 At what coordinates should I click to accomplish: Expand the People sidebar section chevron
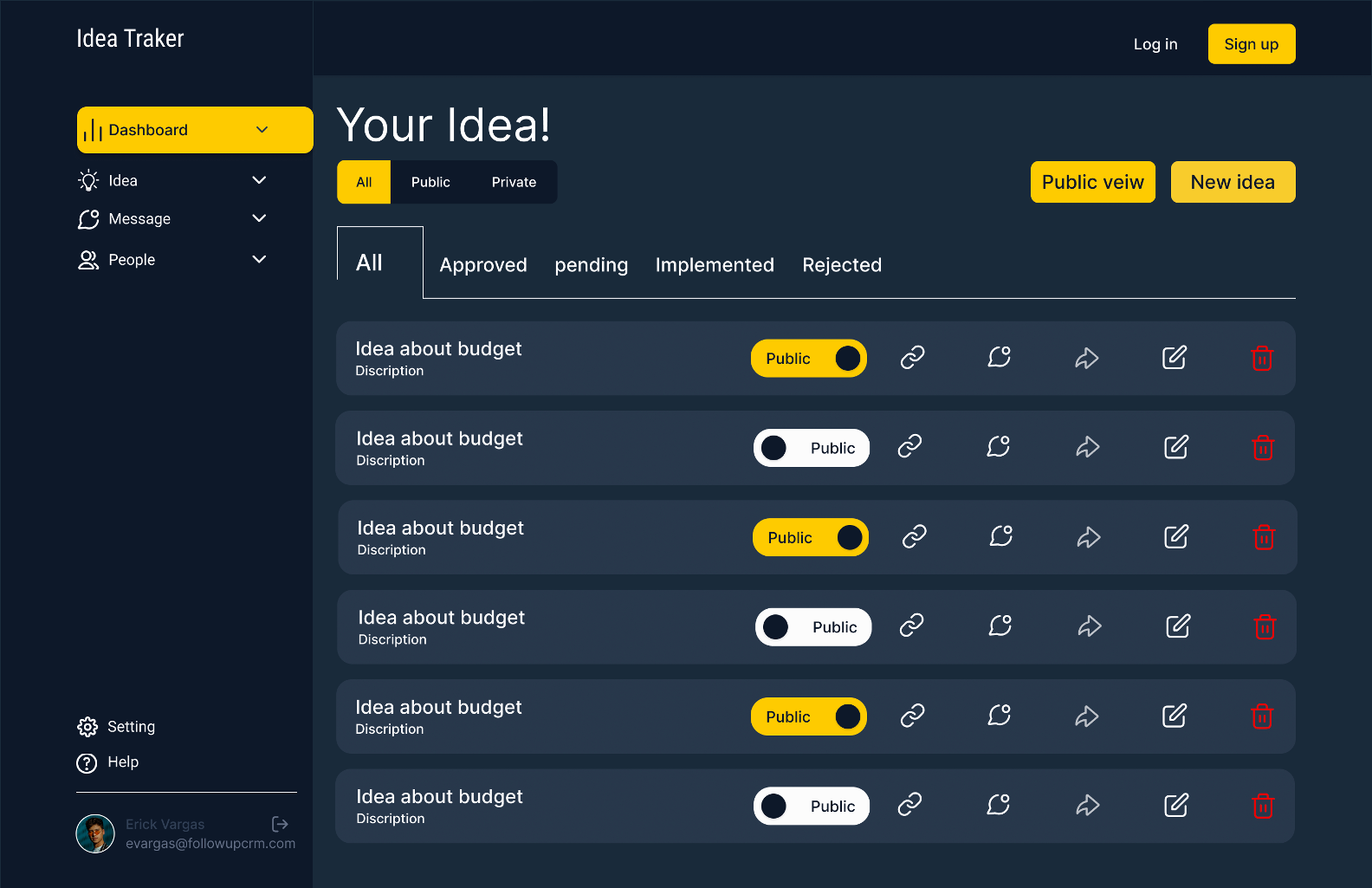coord(259,259)
